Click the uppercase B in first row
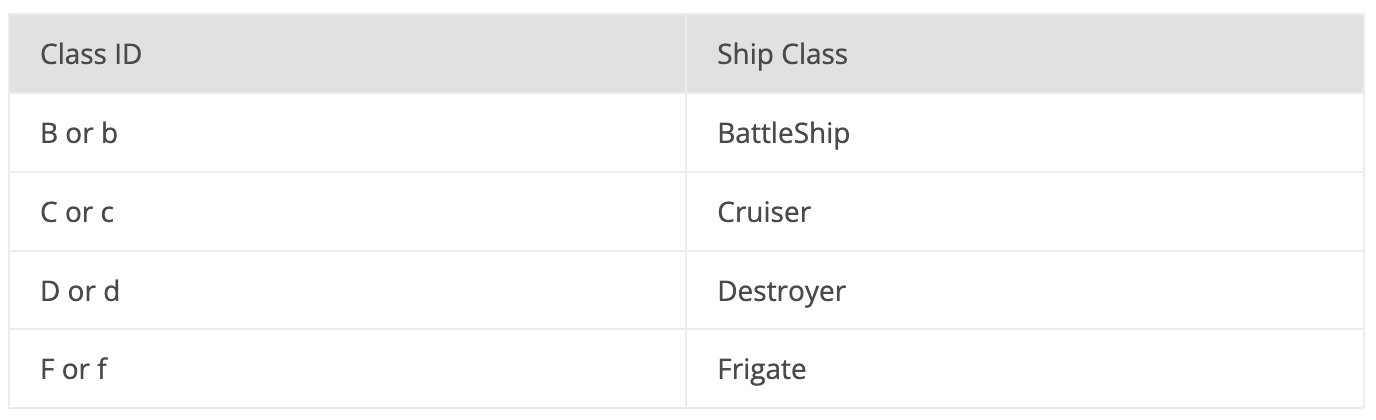1376x420 pixels. point(49,133)
